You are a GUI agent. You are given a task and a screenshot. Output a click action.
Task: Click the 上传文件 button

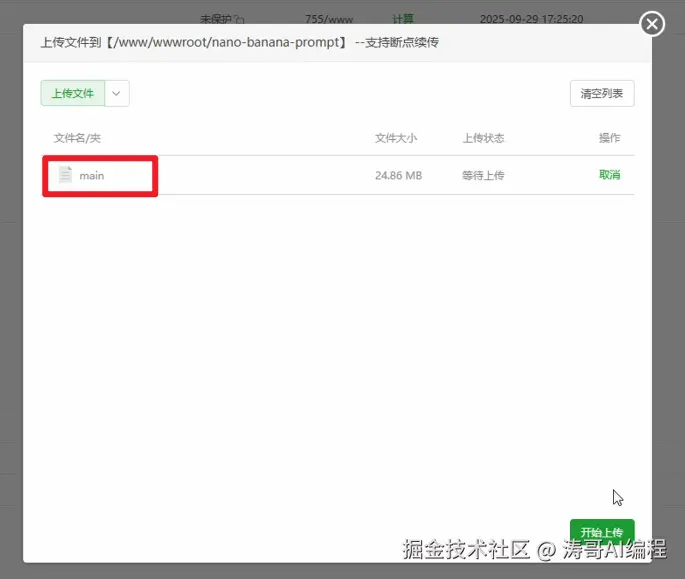[x=73, y=93]
